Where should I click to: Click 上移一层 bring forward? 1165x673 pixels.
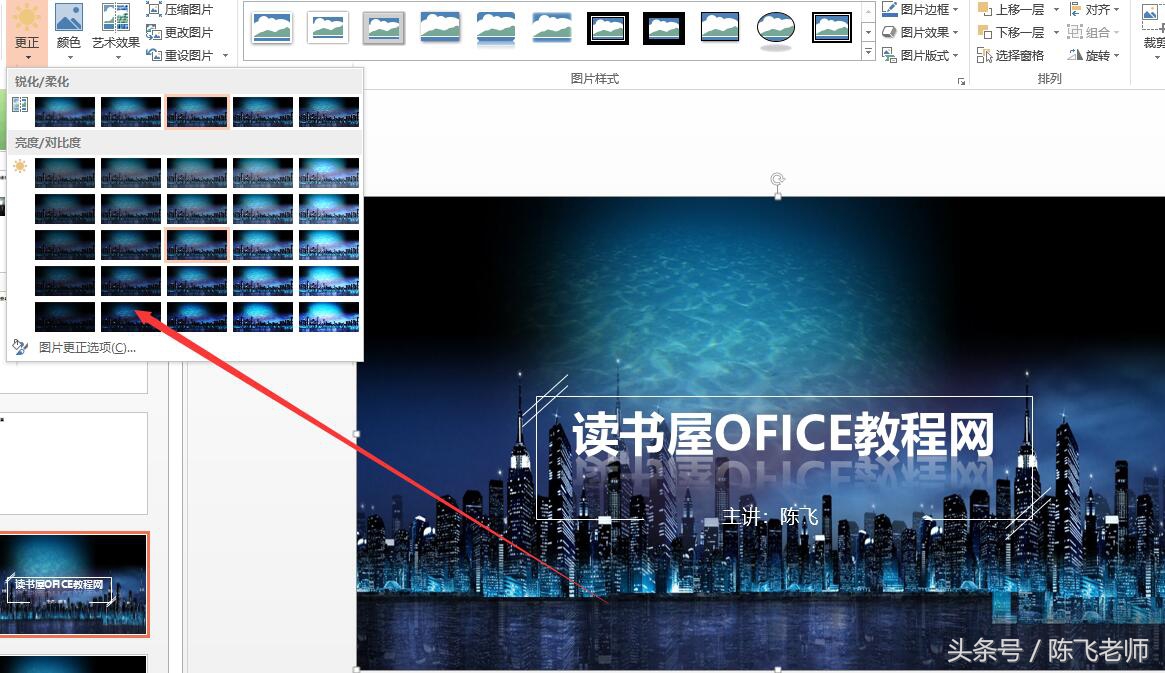click(1010, 10)
